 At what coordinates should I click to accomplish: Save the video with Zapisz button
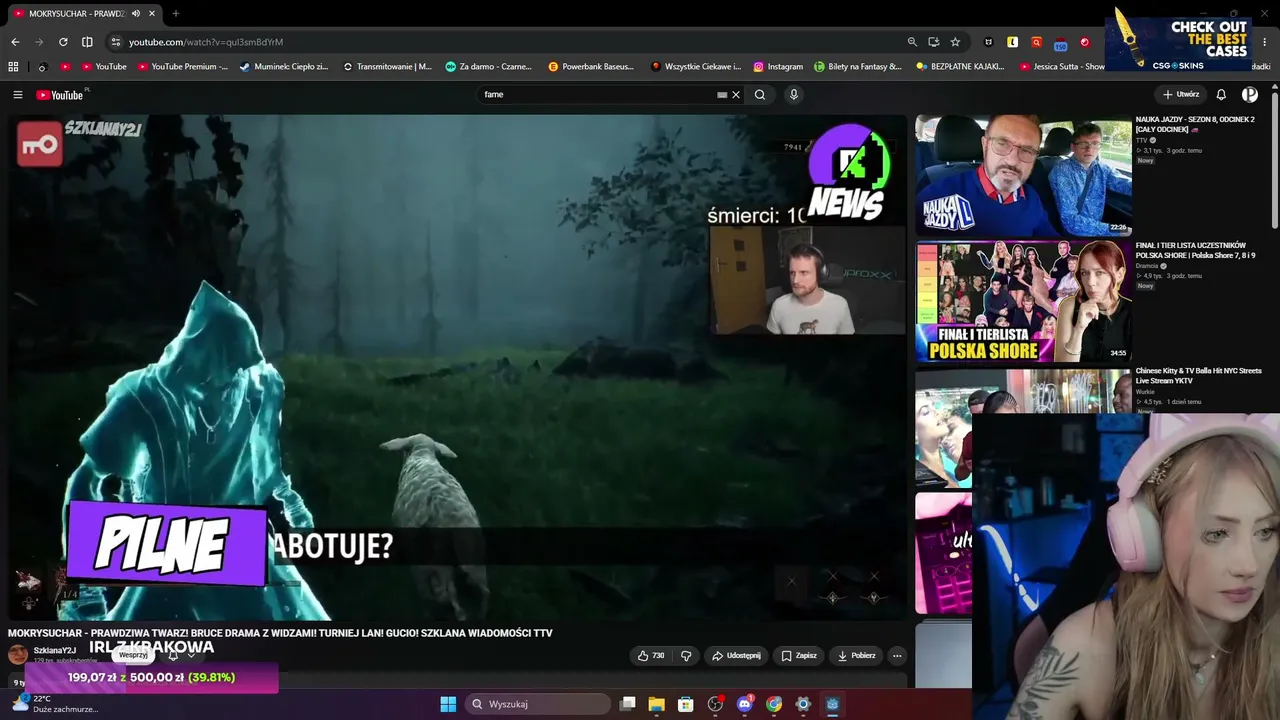(x=799, y=656)
